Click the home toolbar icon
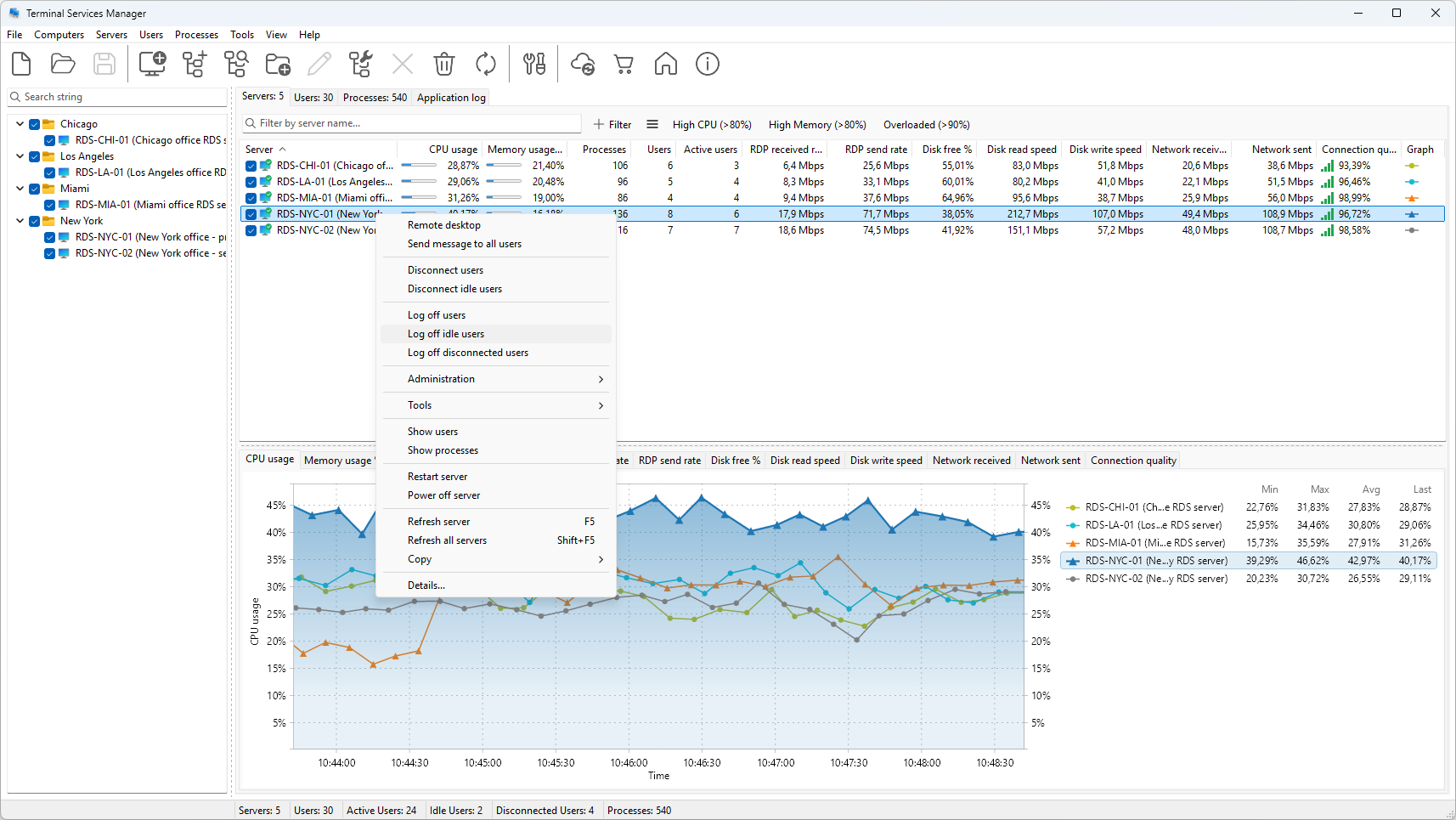The height and width of the screenshot is (820, 1456). (x=666, y=64)
